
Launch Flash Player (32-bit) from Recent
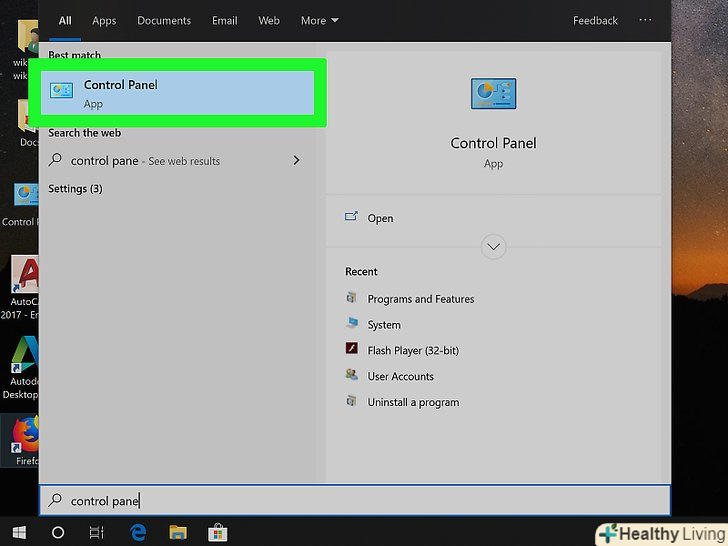412,351
